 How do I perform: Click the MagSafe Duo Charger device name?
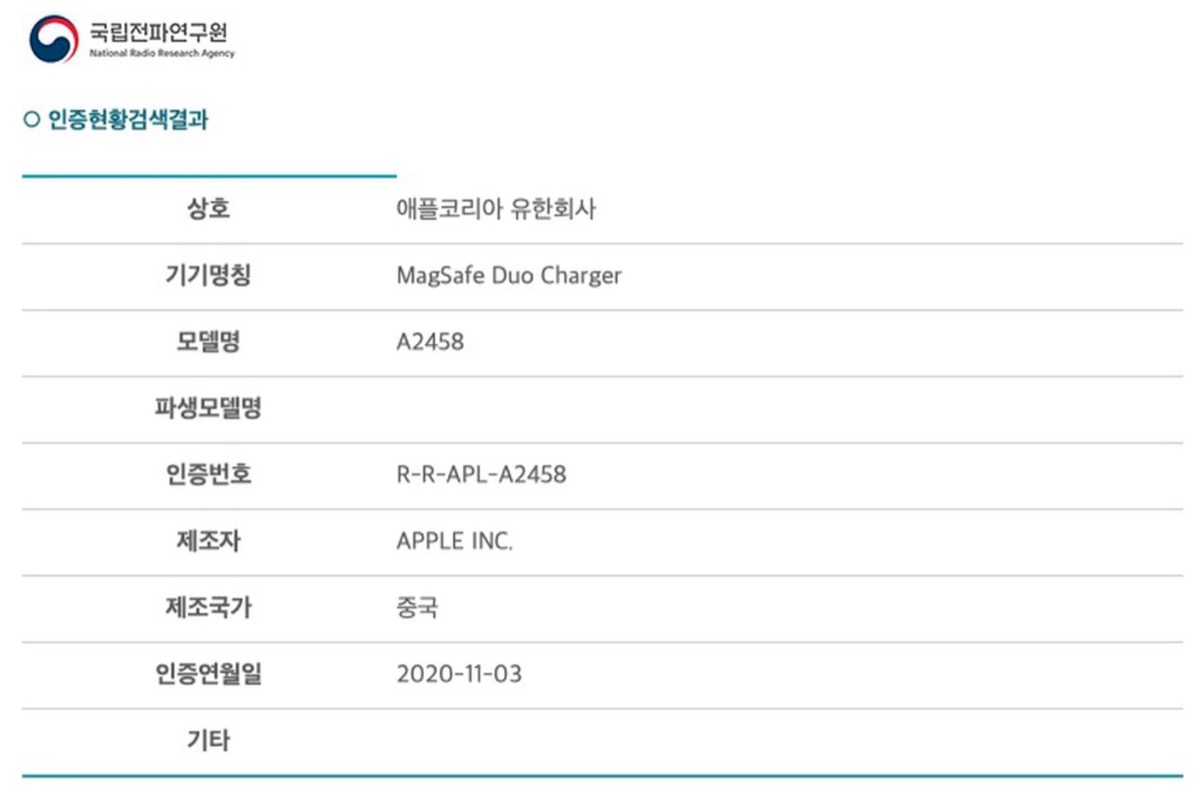[x=509, y=276]
